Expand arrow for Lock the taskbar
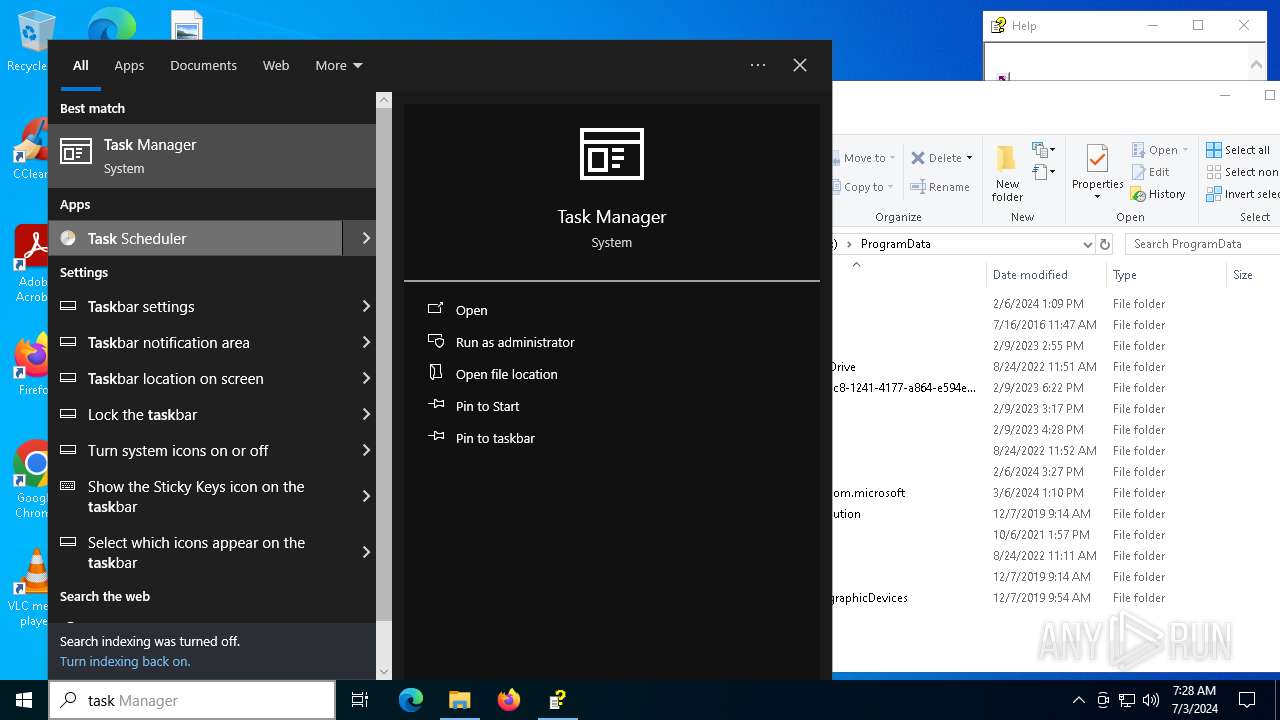This screenshot has width=1280, height=720. pyautogui.click(x=366, y=414)
